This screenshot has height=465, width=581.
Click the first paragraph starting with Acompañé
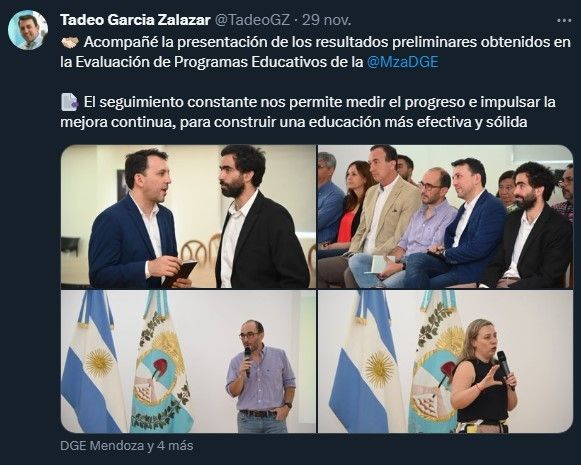tap(316, 52)
